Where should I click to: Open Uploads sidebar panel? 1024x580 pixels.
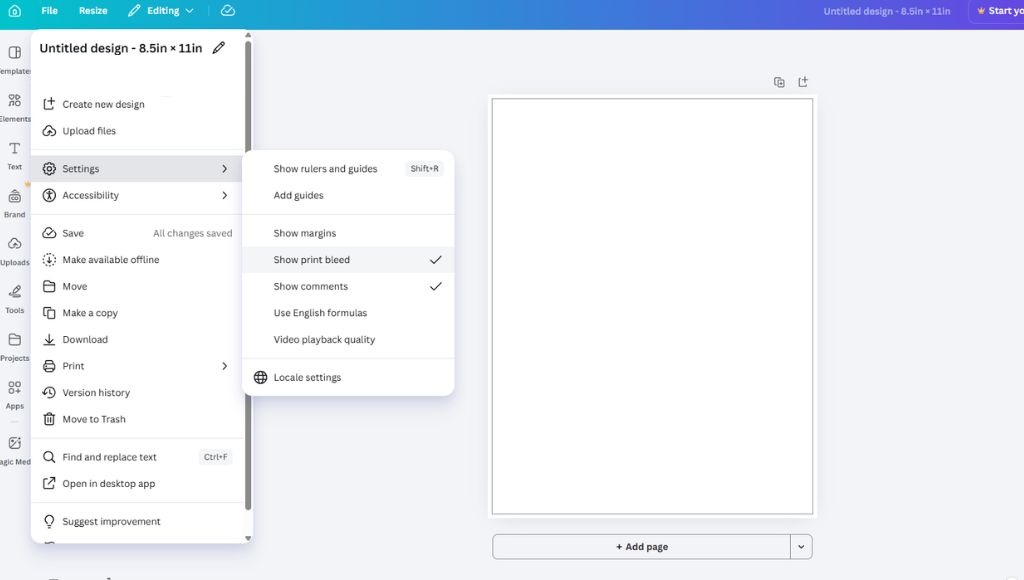tap(14, 250)
